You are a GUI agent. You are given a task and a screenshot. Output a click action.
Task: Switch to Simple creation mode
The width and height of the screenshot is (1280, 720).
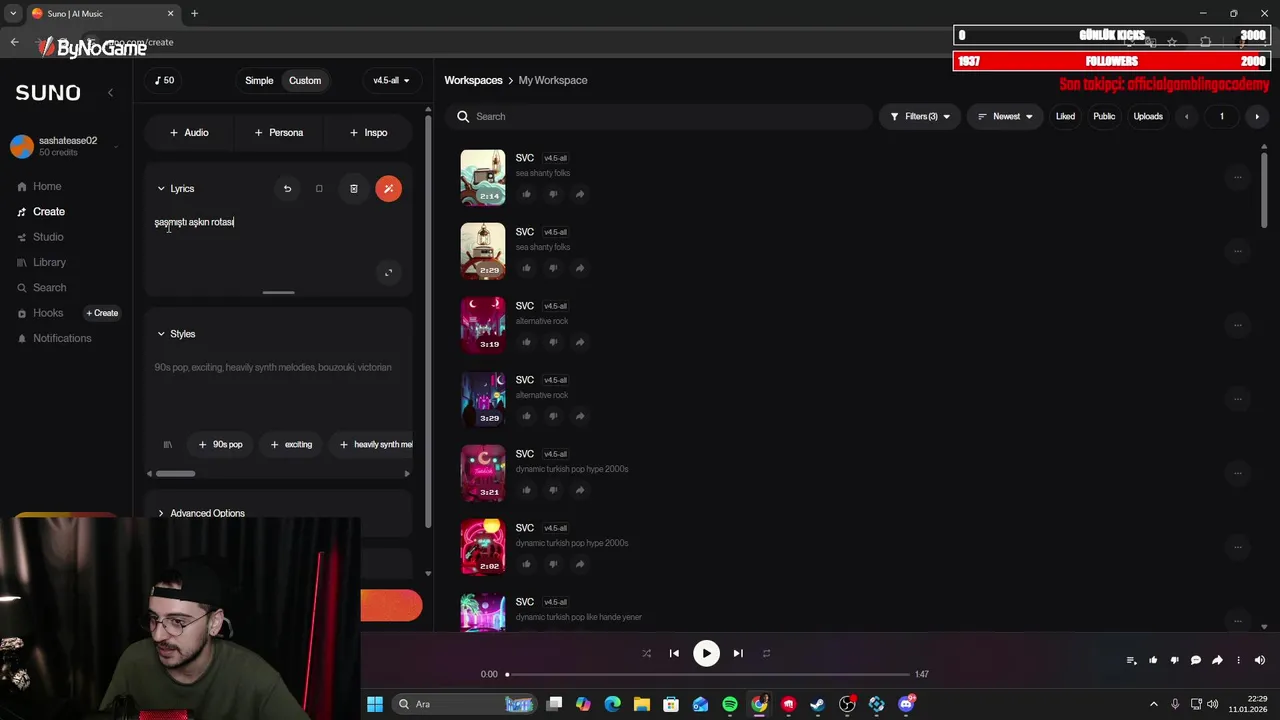259,81
